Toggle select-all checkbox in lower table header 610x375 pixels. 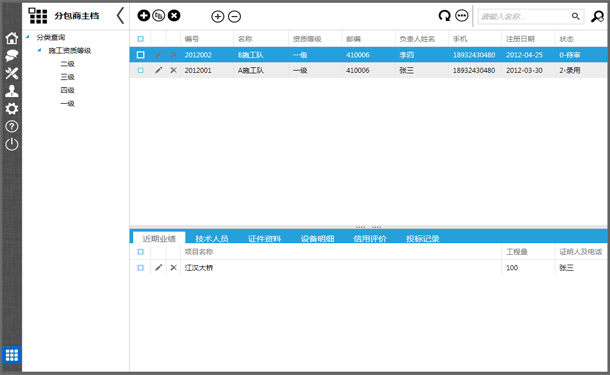(140, 252)
